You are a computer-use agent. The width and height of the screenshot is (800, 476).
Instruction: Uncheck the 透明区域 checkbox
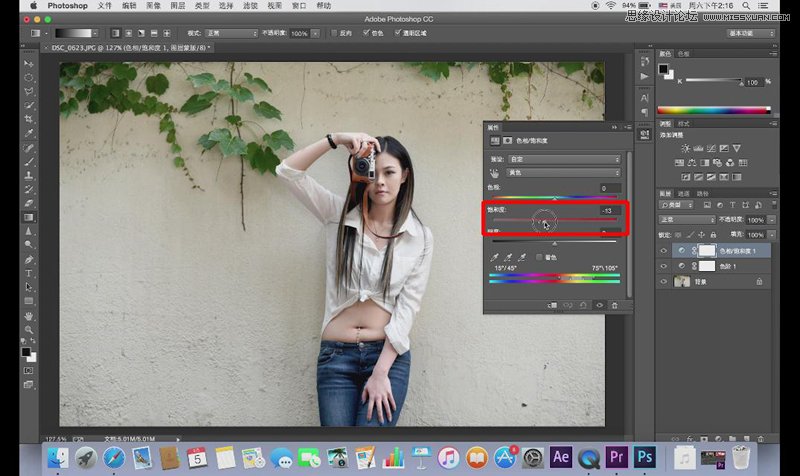(397, 33)
